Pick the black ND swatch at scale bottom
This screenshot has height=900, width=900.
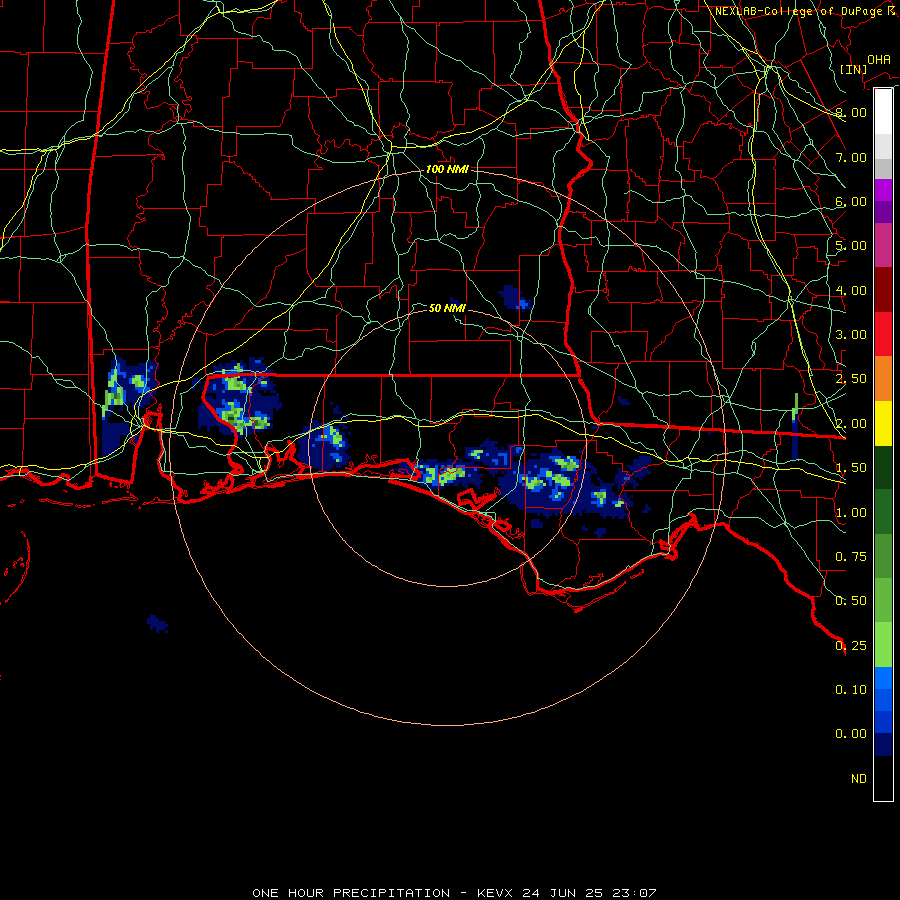[883, 778]
